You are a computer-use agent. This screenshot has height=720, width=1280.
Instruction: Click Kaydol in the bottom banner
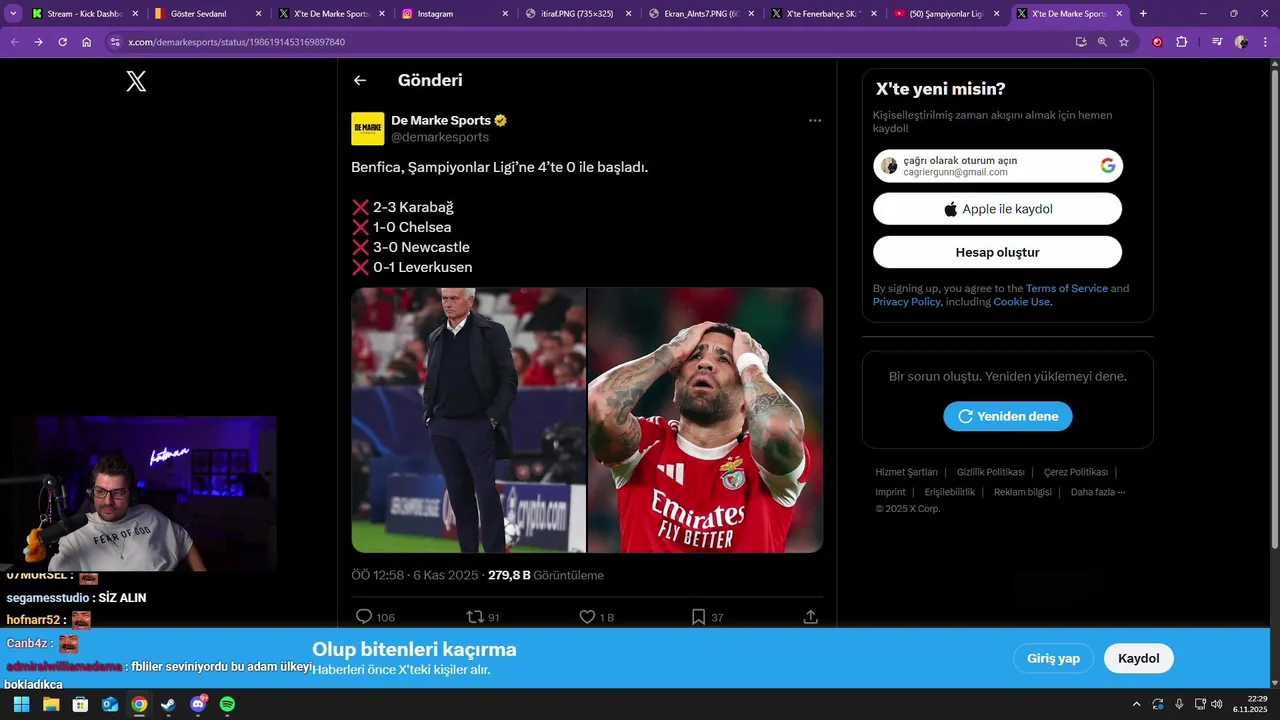coord(1139,658)
